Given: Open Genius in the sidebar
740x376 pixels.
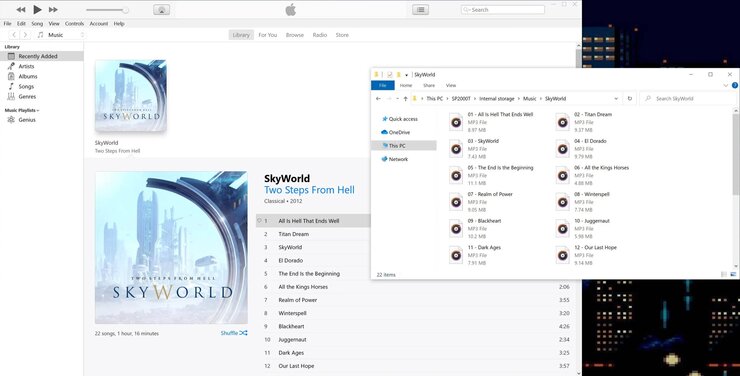Looking at the screenshot, I should 27,120.
